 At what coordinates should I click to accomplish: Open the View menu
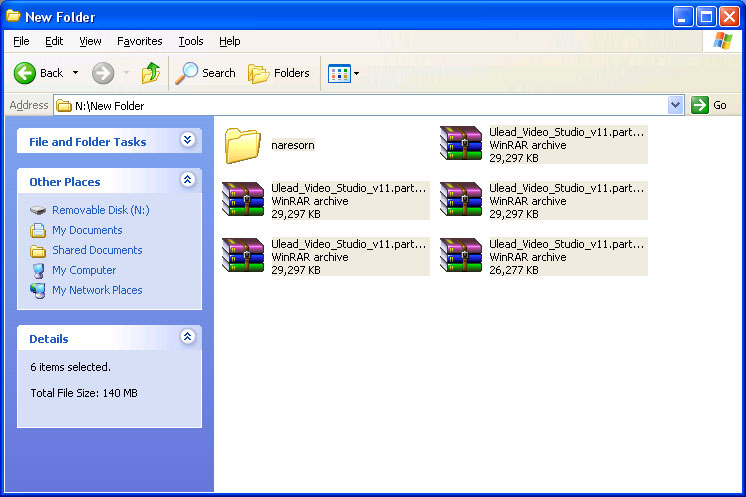pos(90,41)
